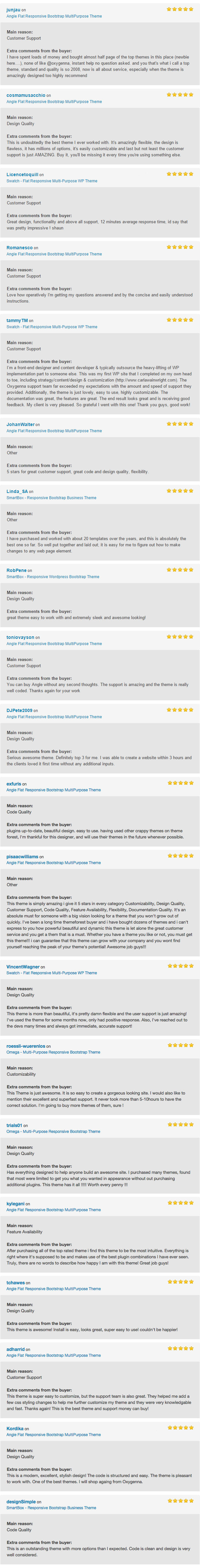Click star rating on designSimple's review
Image resolution: width=200 pixels, height=1568 pixels.
(x=180, y=1501)
